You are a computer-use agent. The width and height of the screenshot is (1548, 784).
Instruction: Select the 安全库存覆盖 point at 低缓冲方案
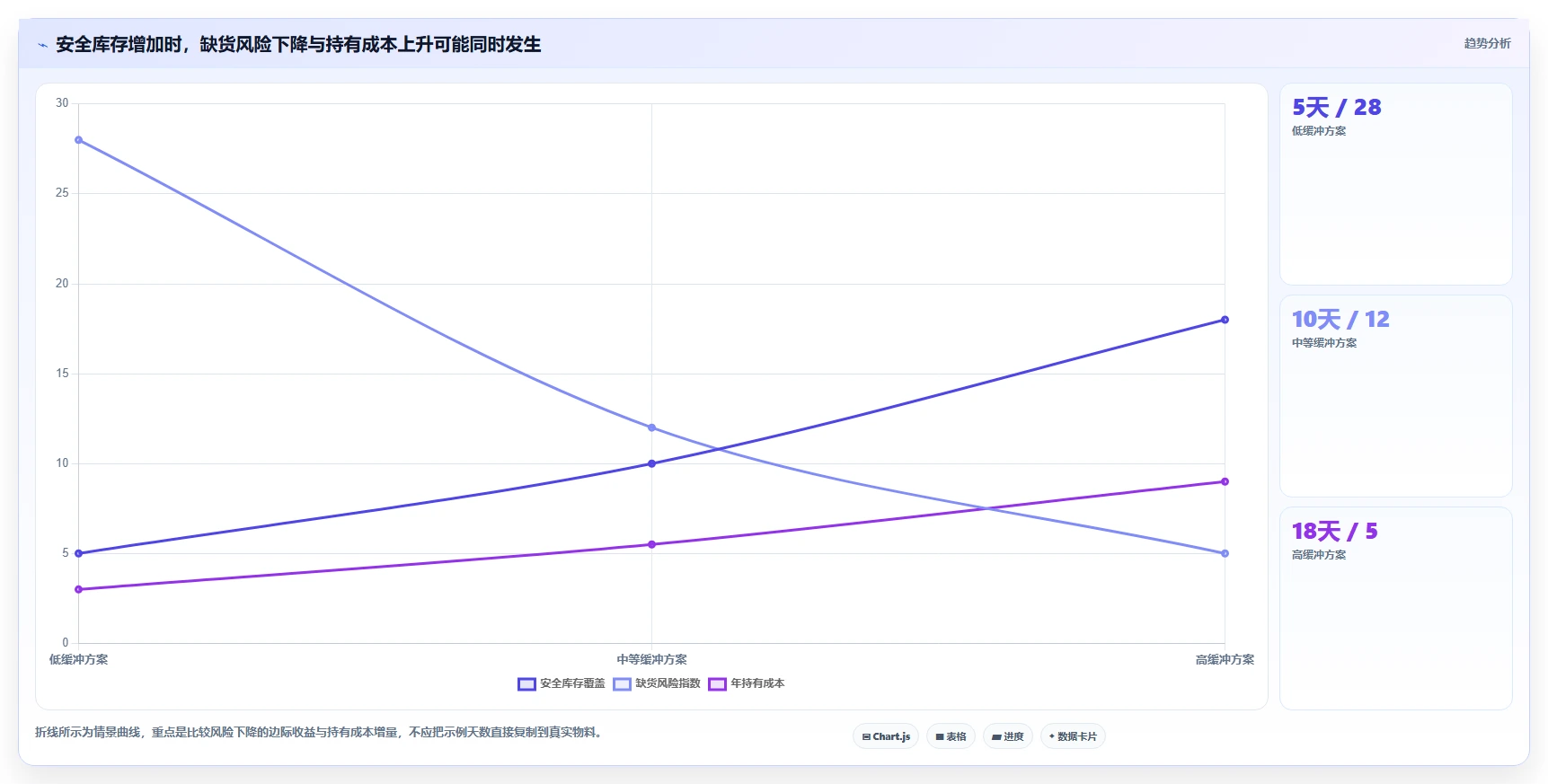click(x=79, y=553)
